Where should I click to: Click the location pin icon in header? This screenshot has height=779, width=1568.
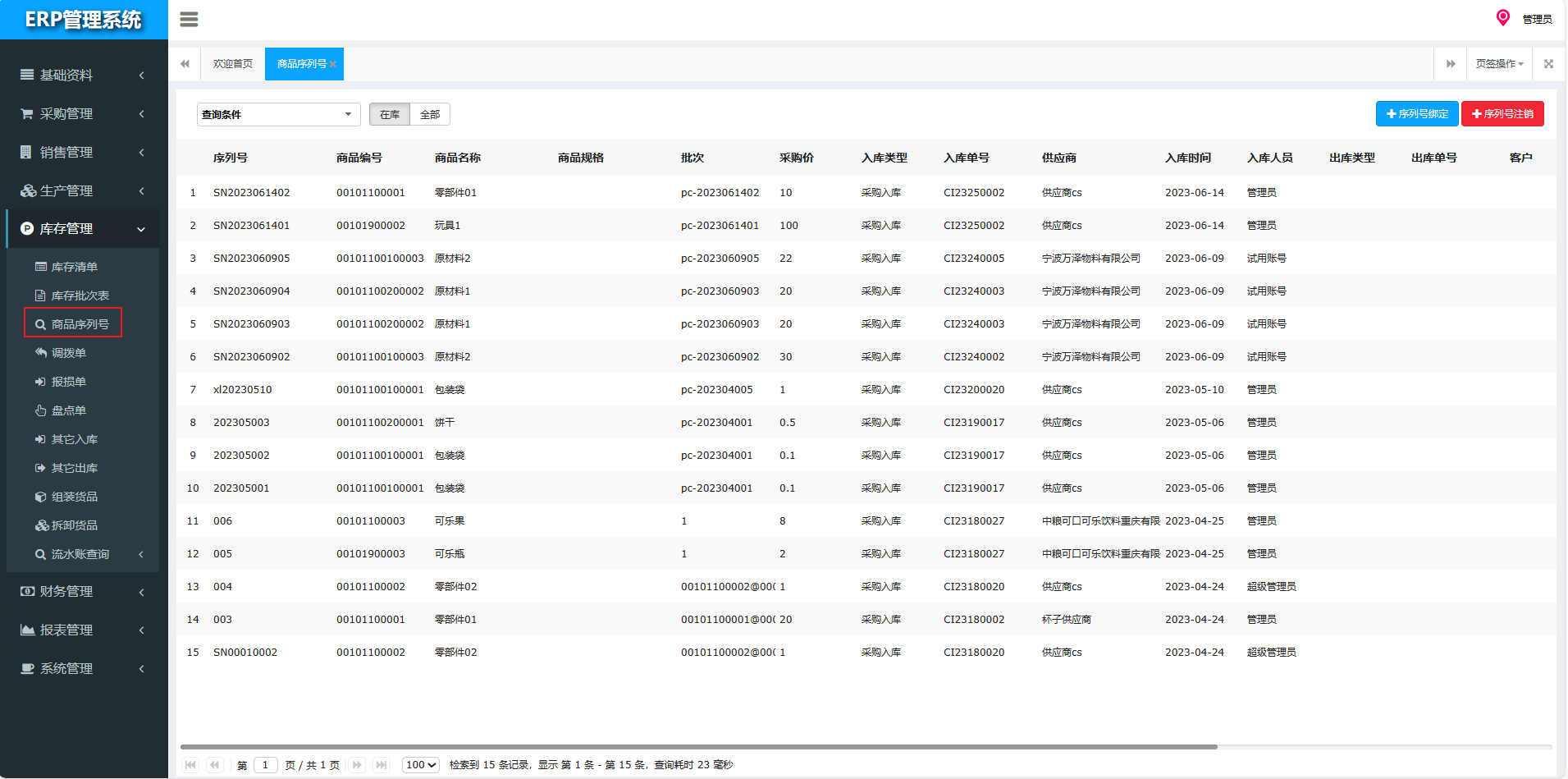point(1502,18)
